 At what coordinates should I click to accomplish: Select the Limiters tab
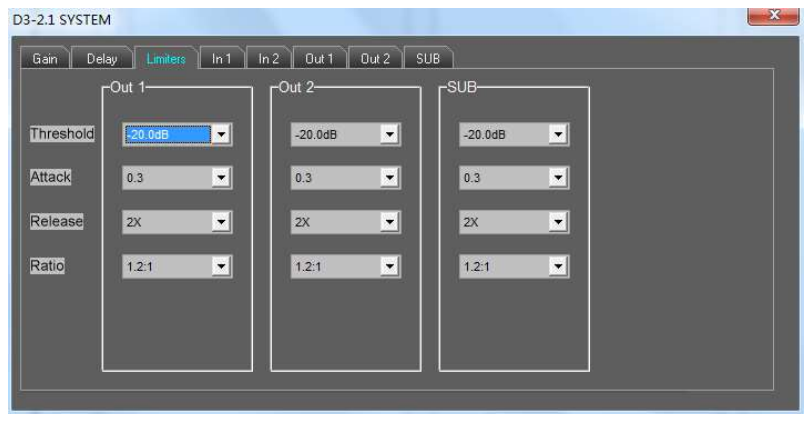point(166,59)
